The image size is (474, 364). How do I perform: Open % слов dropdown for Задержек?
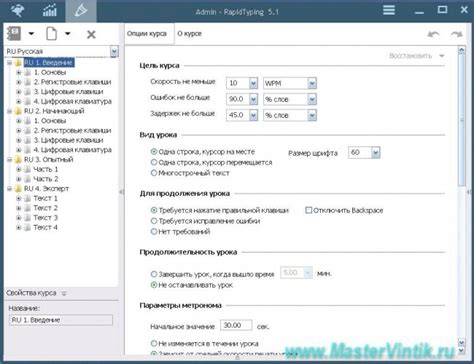click(312, 115)
